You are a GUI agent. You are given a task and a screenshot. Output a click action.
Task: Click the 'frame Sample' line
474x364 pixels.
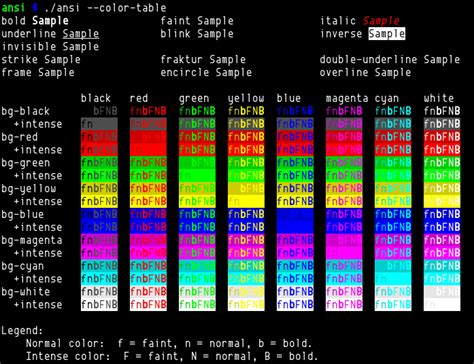click(38, 72)
